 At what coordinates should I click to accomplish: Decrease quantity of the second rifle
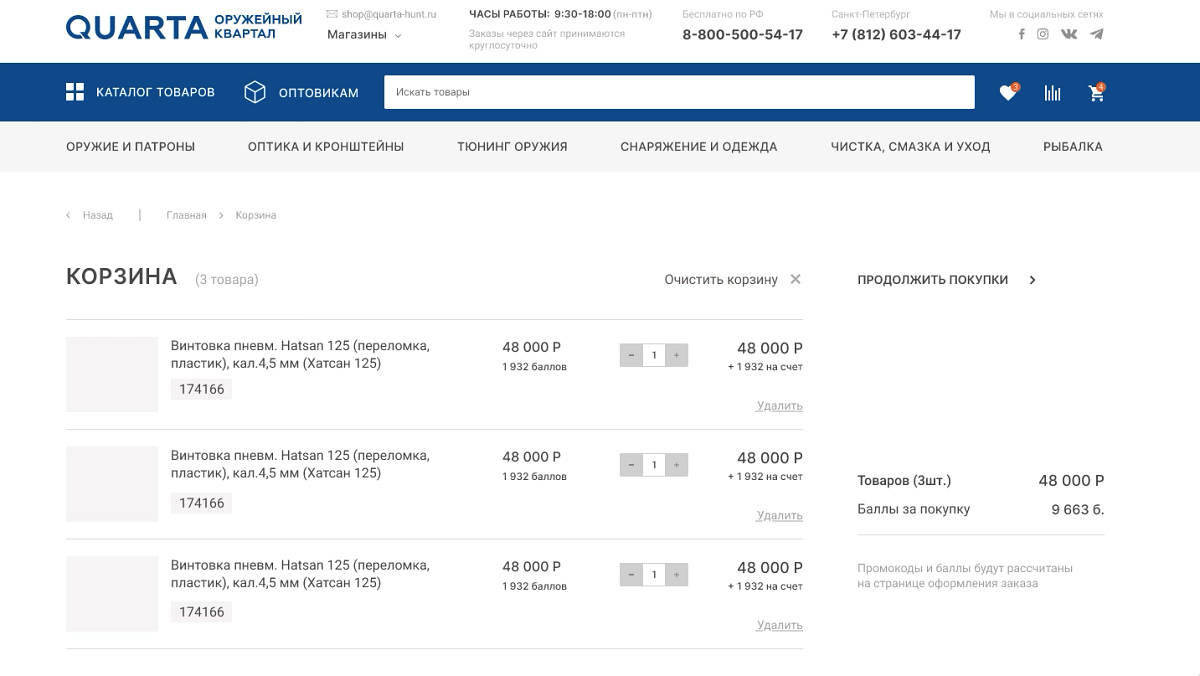pos(631,465)
